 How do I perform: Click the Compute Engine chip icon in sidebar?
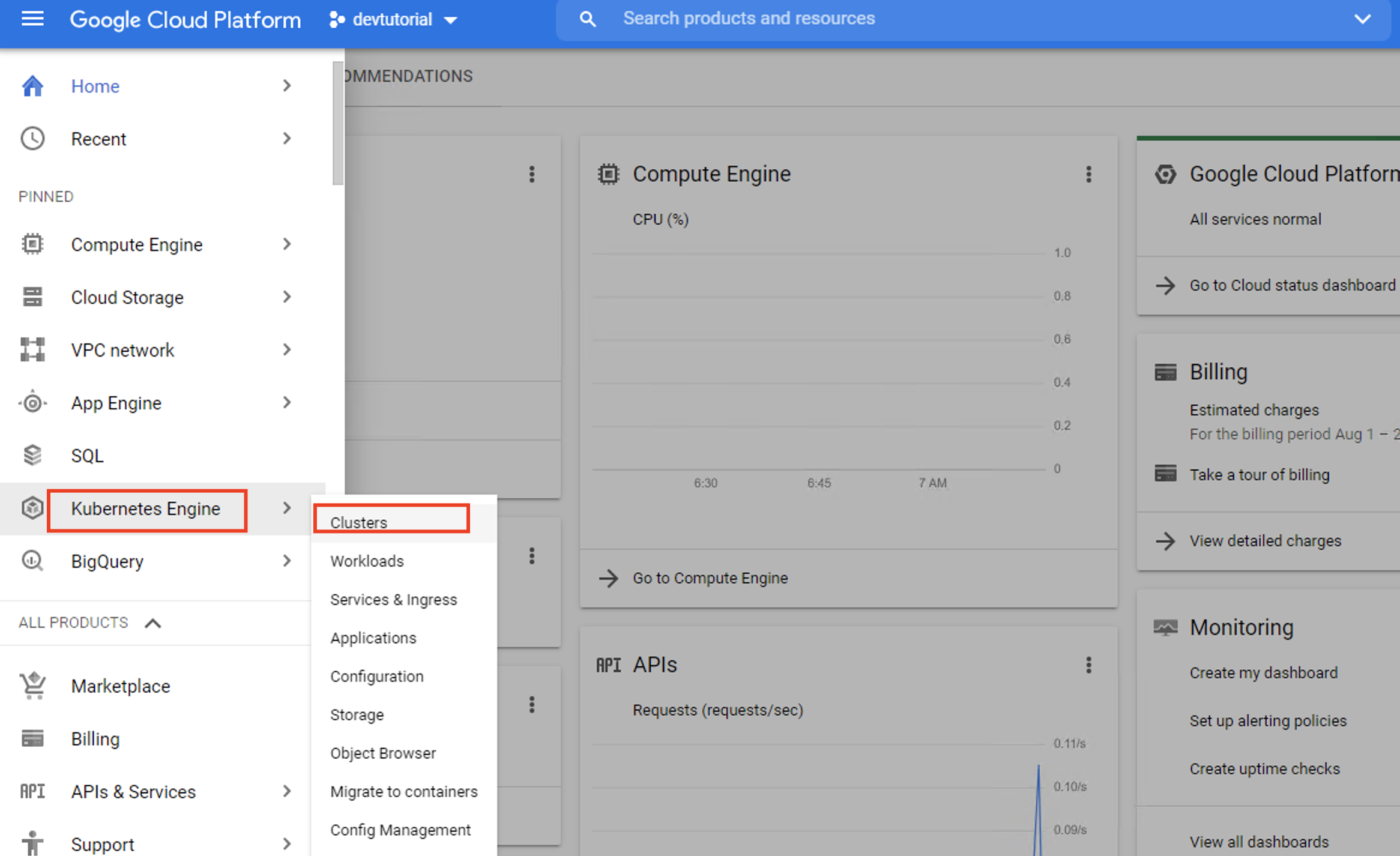tap(32, 244)
